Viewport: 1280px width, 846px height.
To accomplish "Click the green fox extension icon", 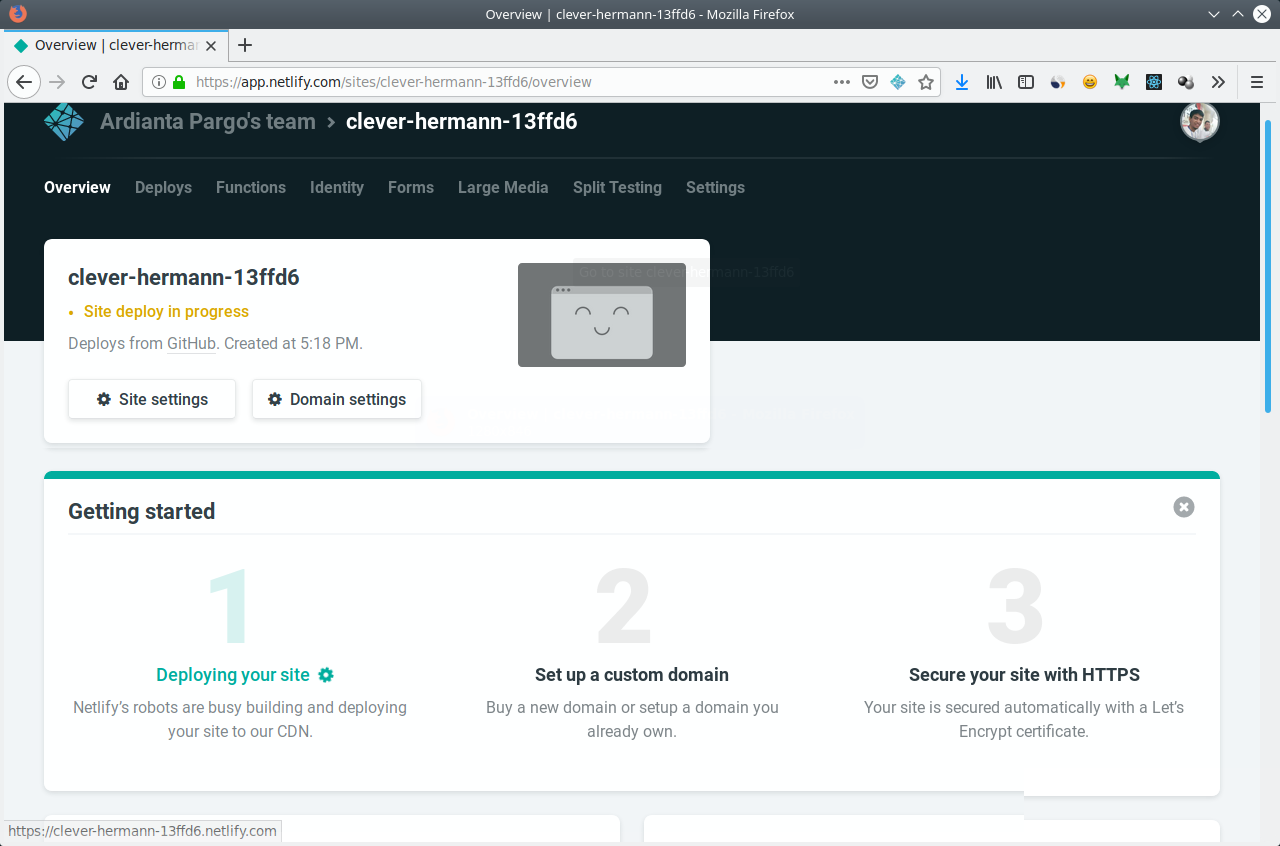I will (1122, 82).
